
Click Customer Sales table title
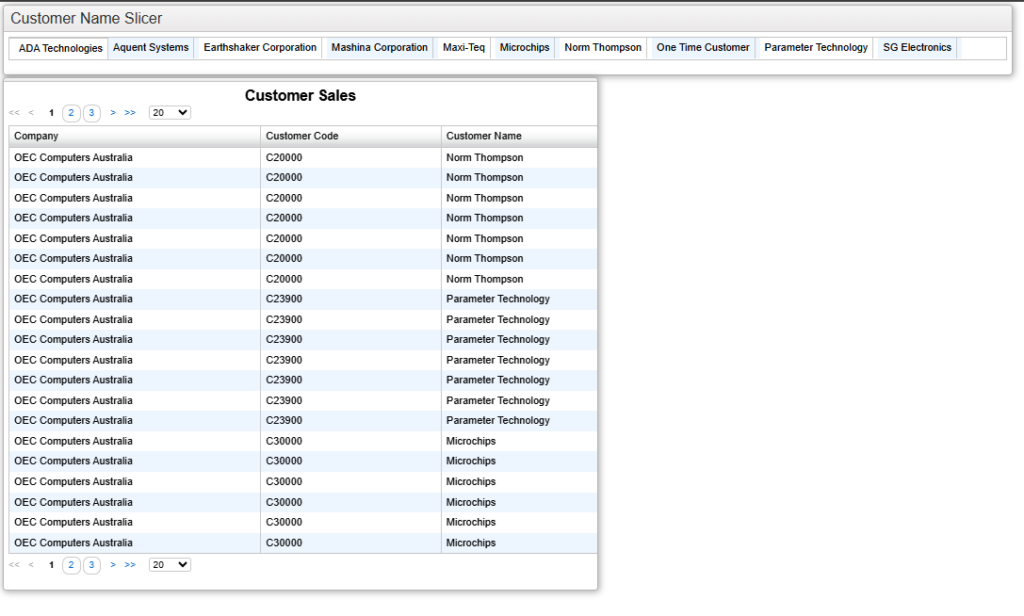point(300,95)
